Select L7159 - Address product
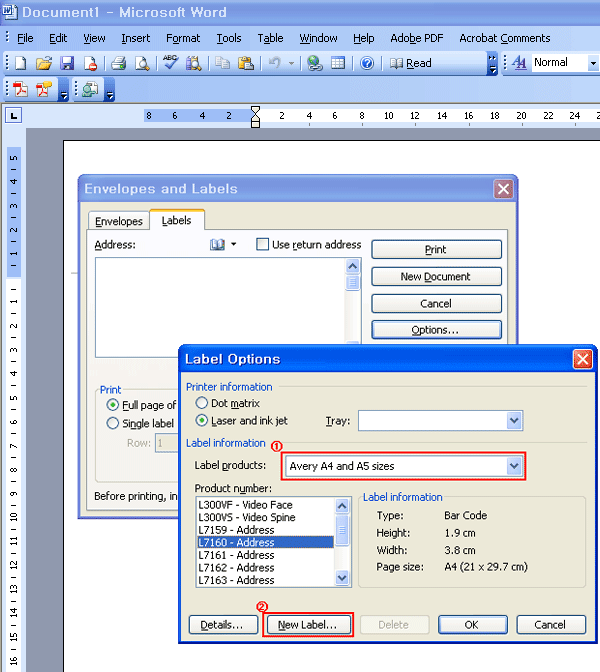The height and width of the screenshot is (672, 600). point(265,530)
